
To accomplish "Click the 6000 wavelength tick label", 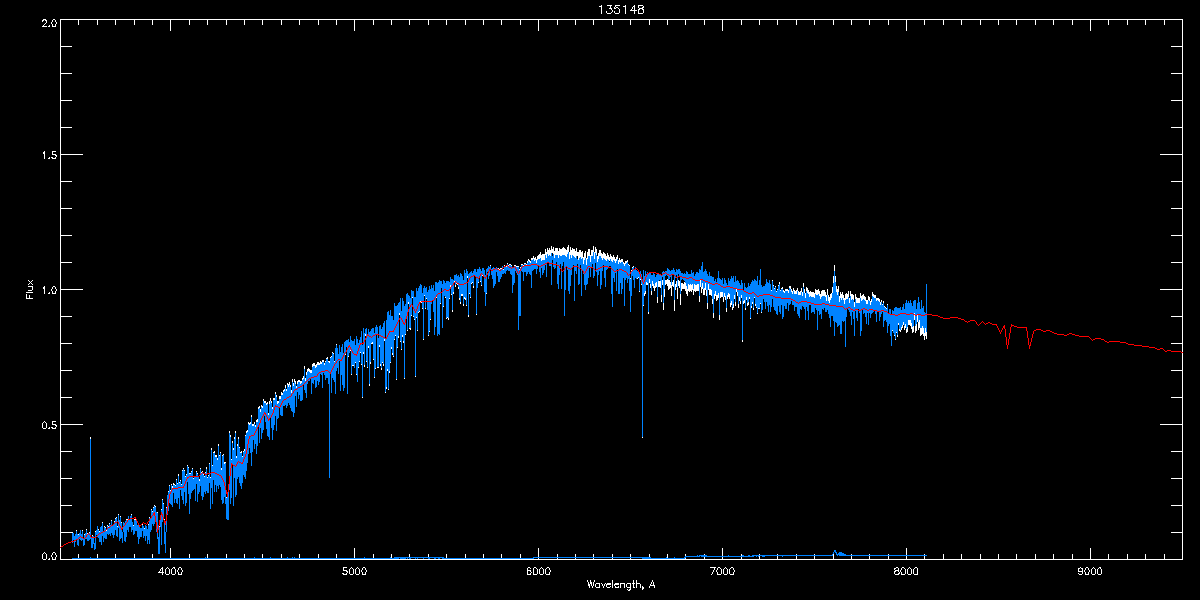I will coord(539,572).
